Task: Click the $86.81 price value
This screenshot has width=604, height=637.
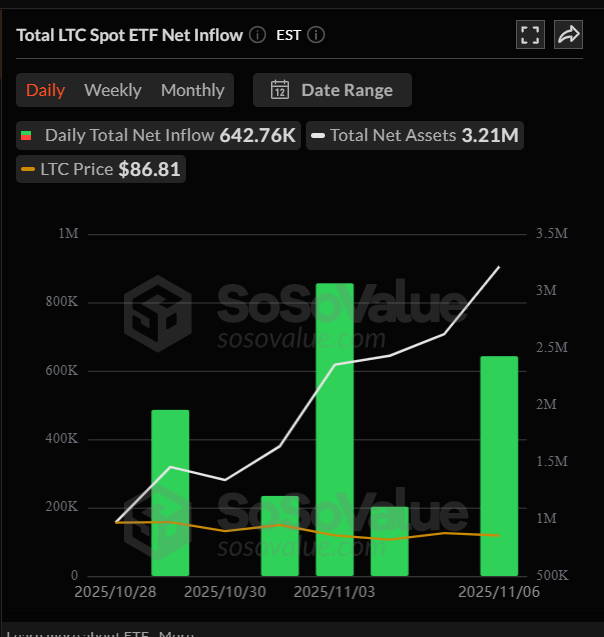Action: click(149, 169)
